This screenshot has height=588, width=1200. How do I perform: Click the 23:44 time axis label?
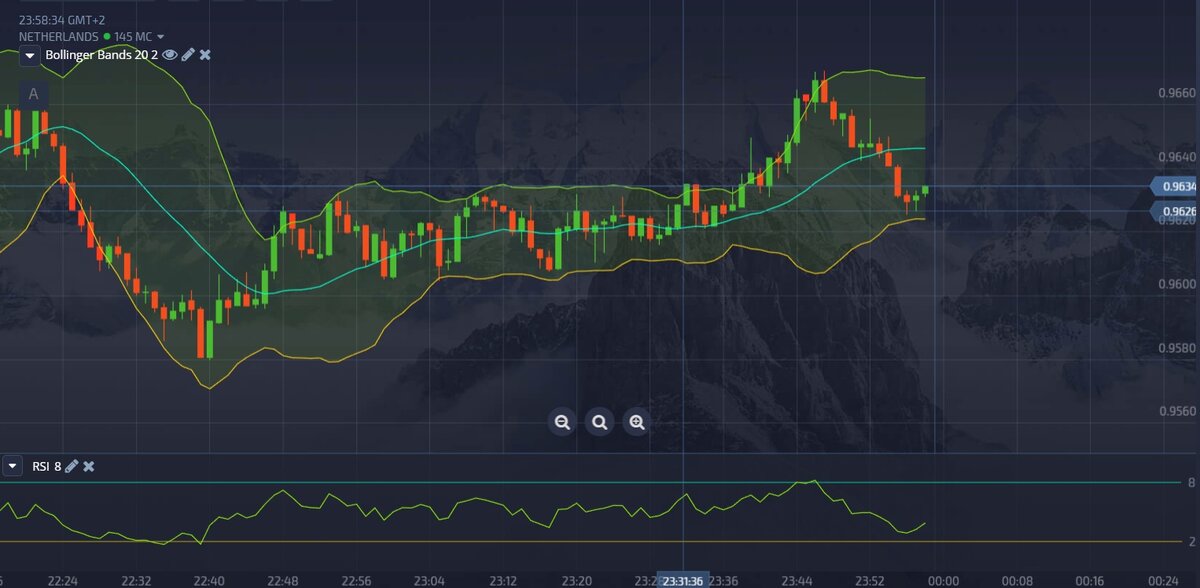[x=797, y=580]
